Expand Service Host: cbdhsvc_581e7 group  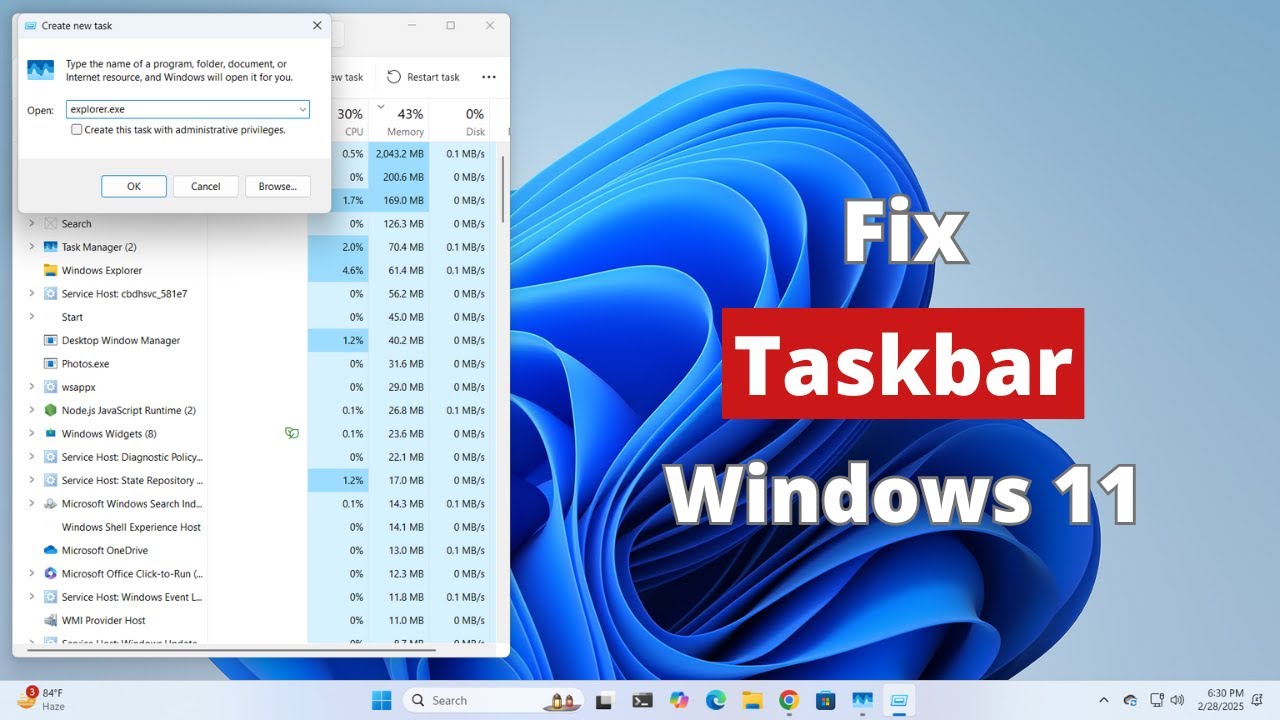point(31,293)
